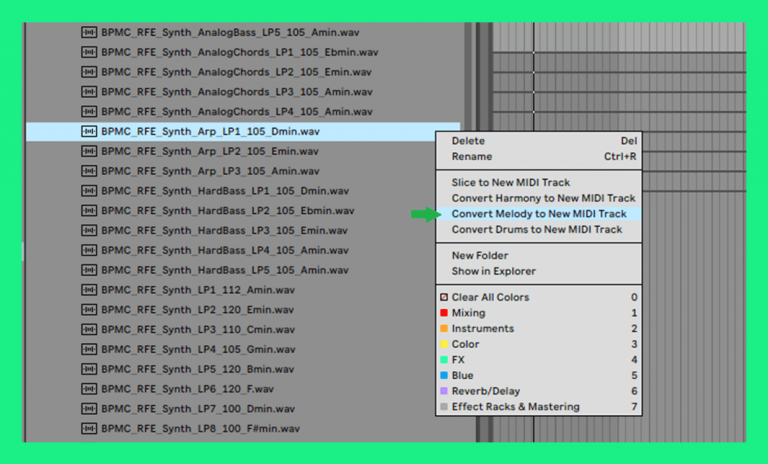This screenshot has height=464, width=768.
Task: Click Show in Explorer option
Action: (x=493, y=271)
